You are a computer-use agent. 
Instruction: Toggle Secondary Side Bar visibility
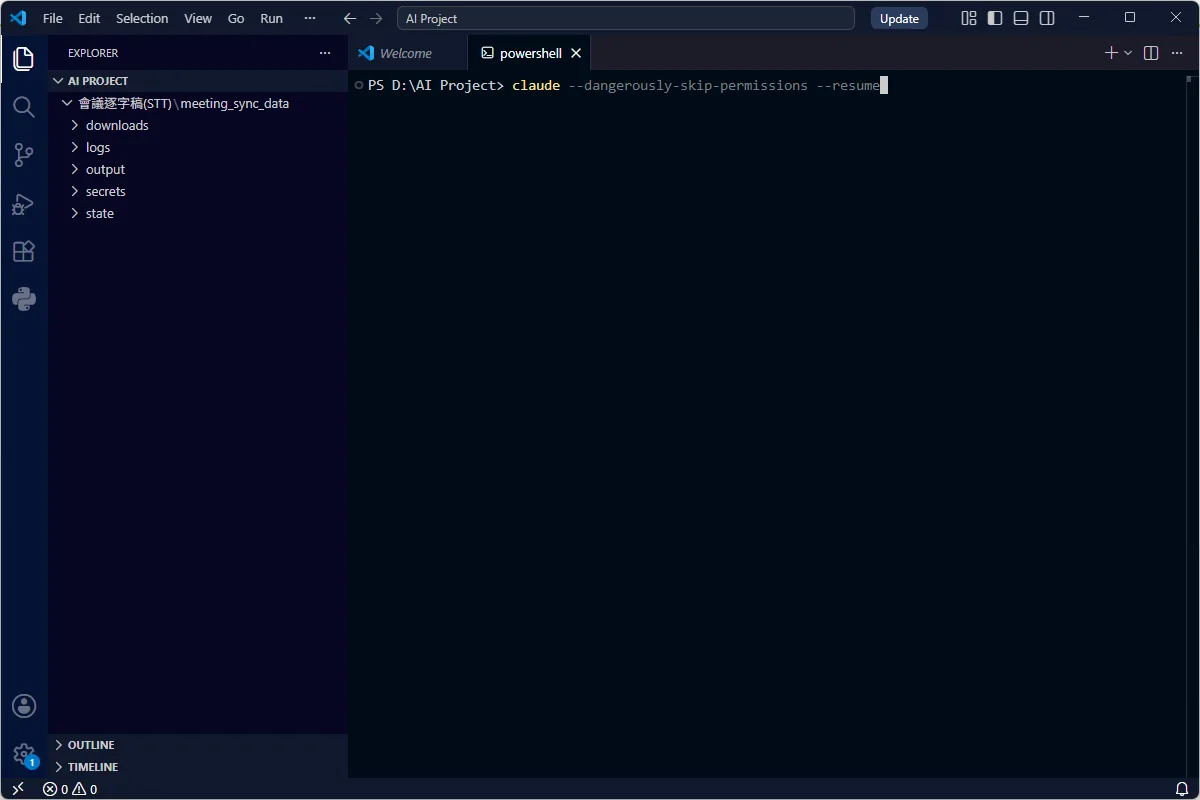[x=1047, y=18]
